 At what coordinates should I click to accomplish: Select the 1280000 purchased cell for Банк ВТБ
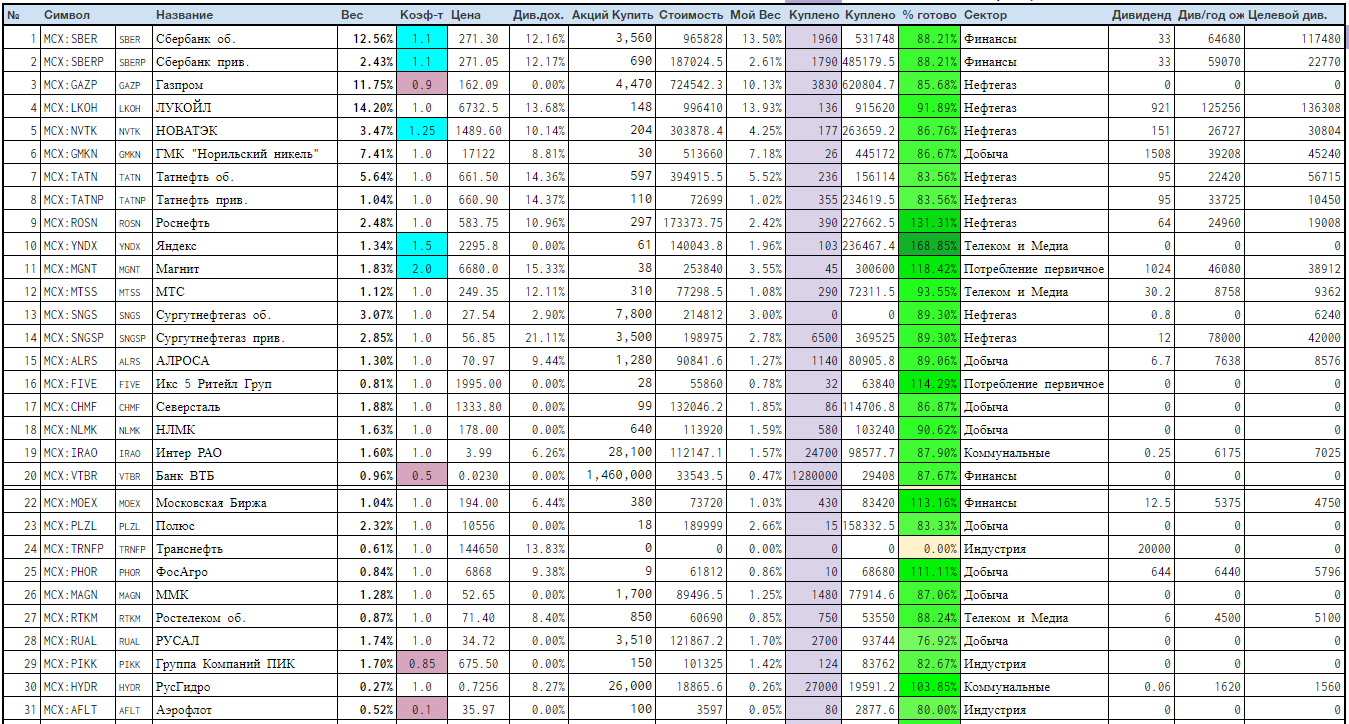coord(812,476)
